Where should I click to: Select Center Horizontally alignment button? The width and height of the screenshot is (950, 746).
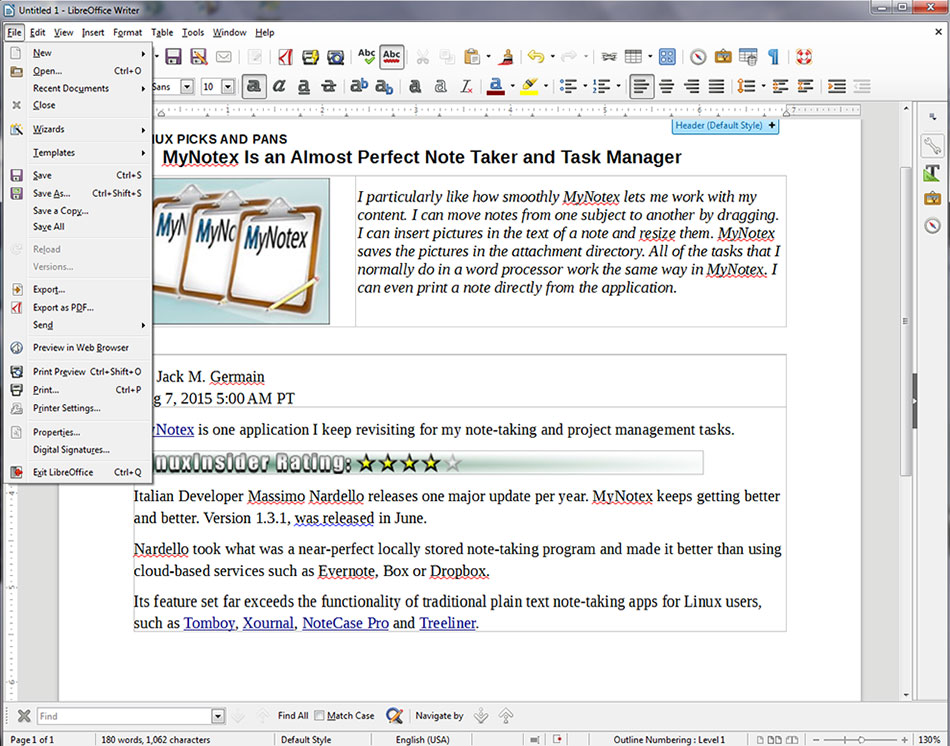[x=666, y=87]
